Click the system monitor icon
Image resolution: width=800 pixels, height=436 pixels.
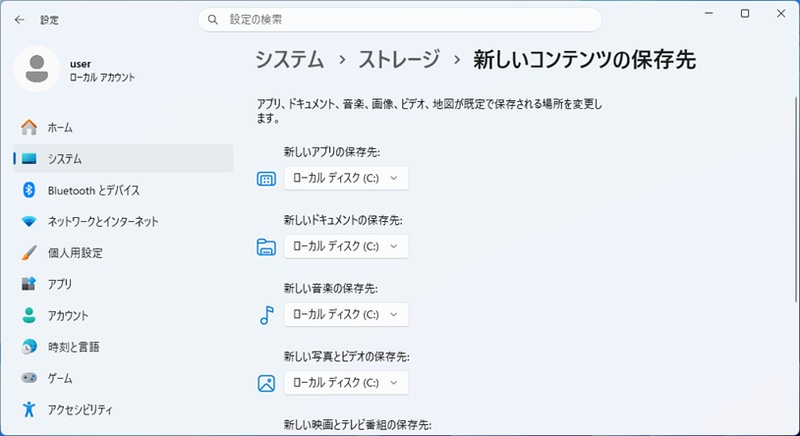pyautogui.click(x=29, y=159)
